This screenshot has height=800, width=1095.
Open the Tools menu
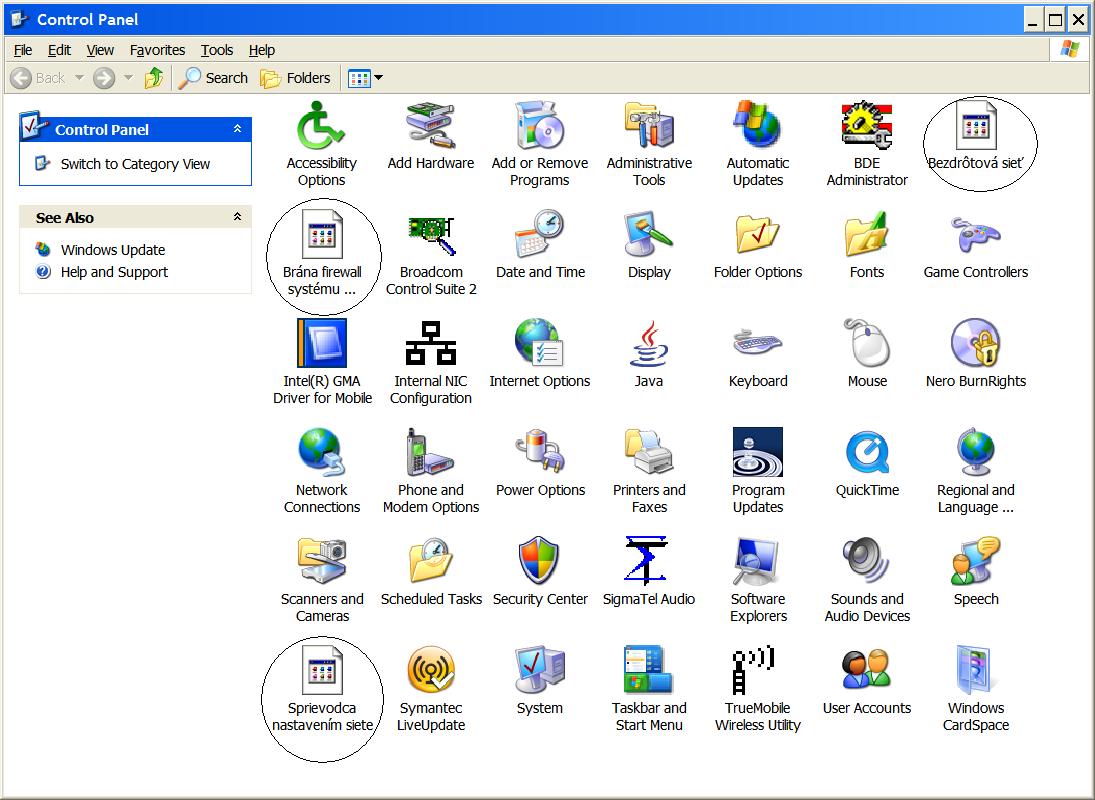pyautogui.click(x=216, y=50)
